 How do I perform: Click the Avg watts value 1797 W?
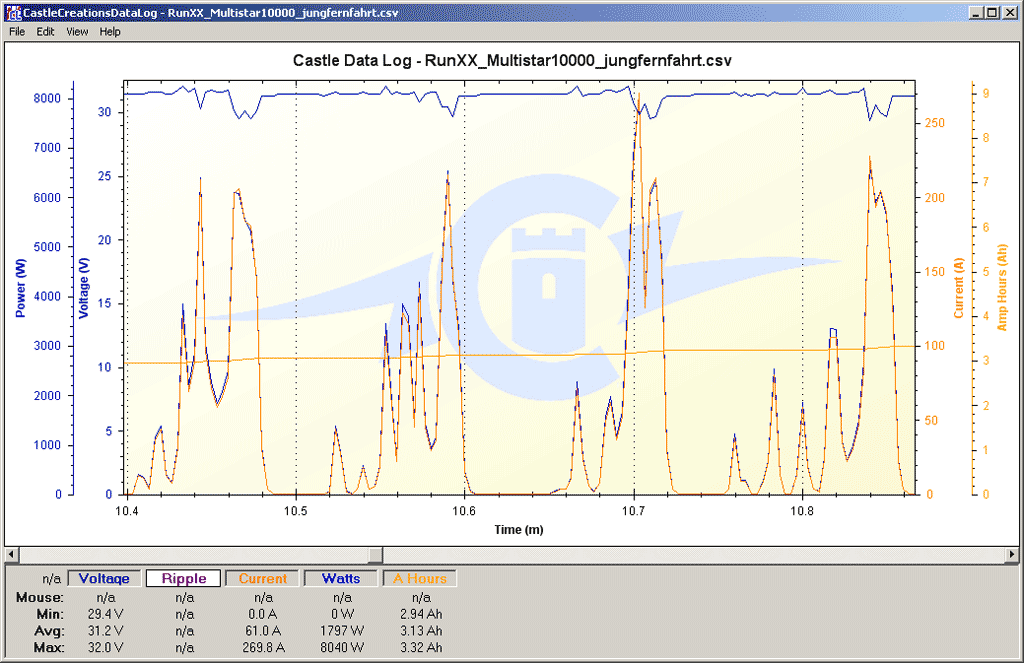[342, 631]
